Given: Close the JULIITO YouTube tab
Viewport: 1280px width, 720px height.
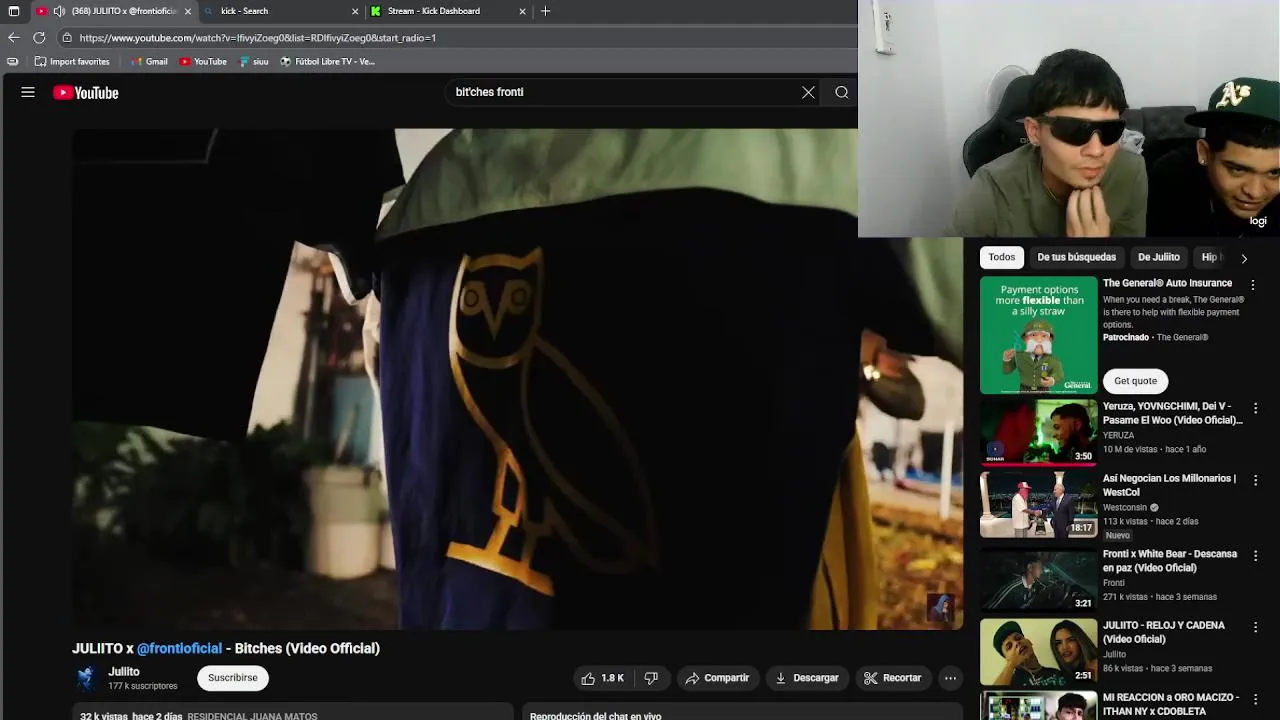Looking at the screenshot, I should tap(187, 11).
